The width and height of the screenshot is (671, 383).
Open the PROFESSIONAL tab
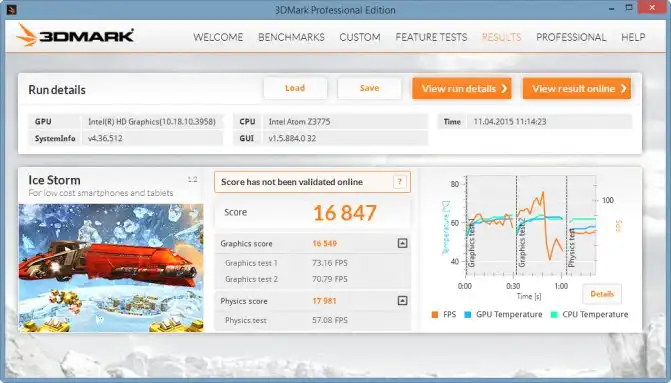[571, 37]
